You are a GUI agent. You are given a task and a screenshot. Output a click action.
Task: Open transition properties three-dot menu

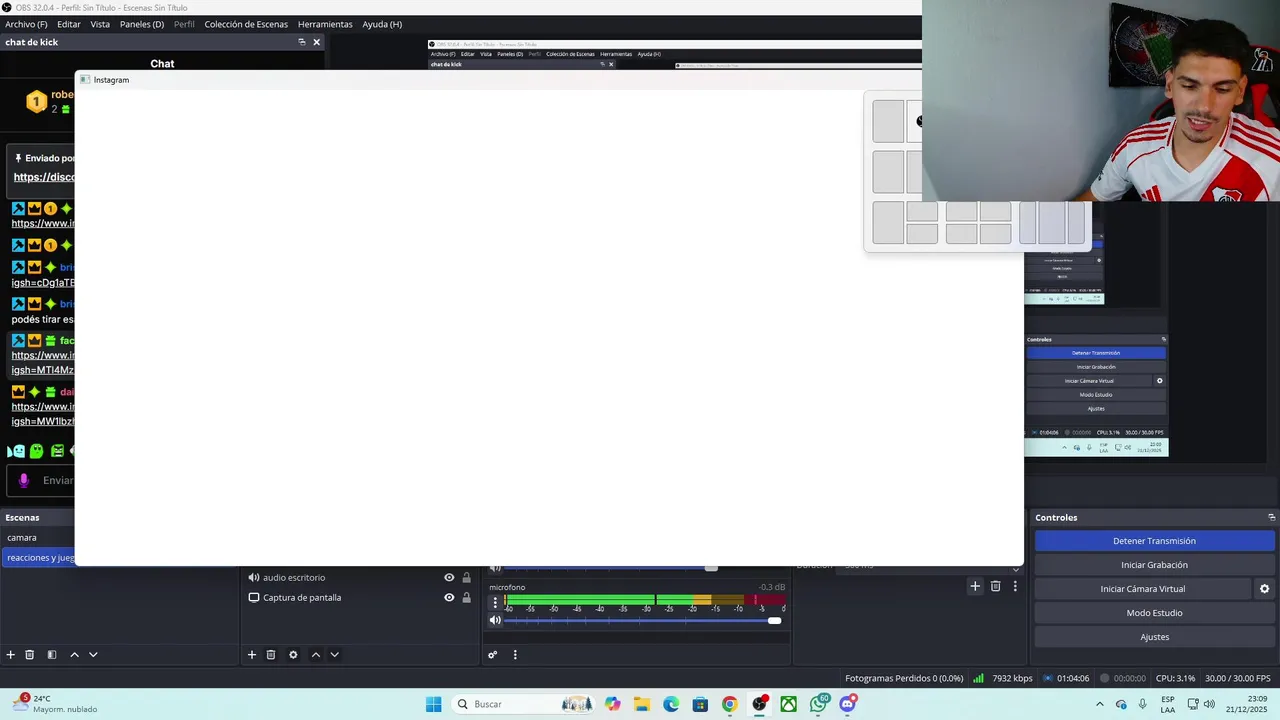pyautogui.click(x=1015, y=586)
